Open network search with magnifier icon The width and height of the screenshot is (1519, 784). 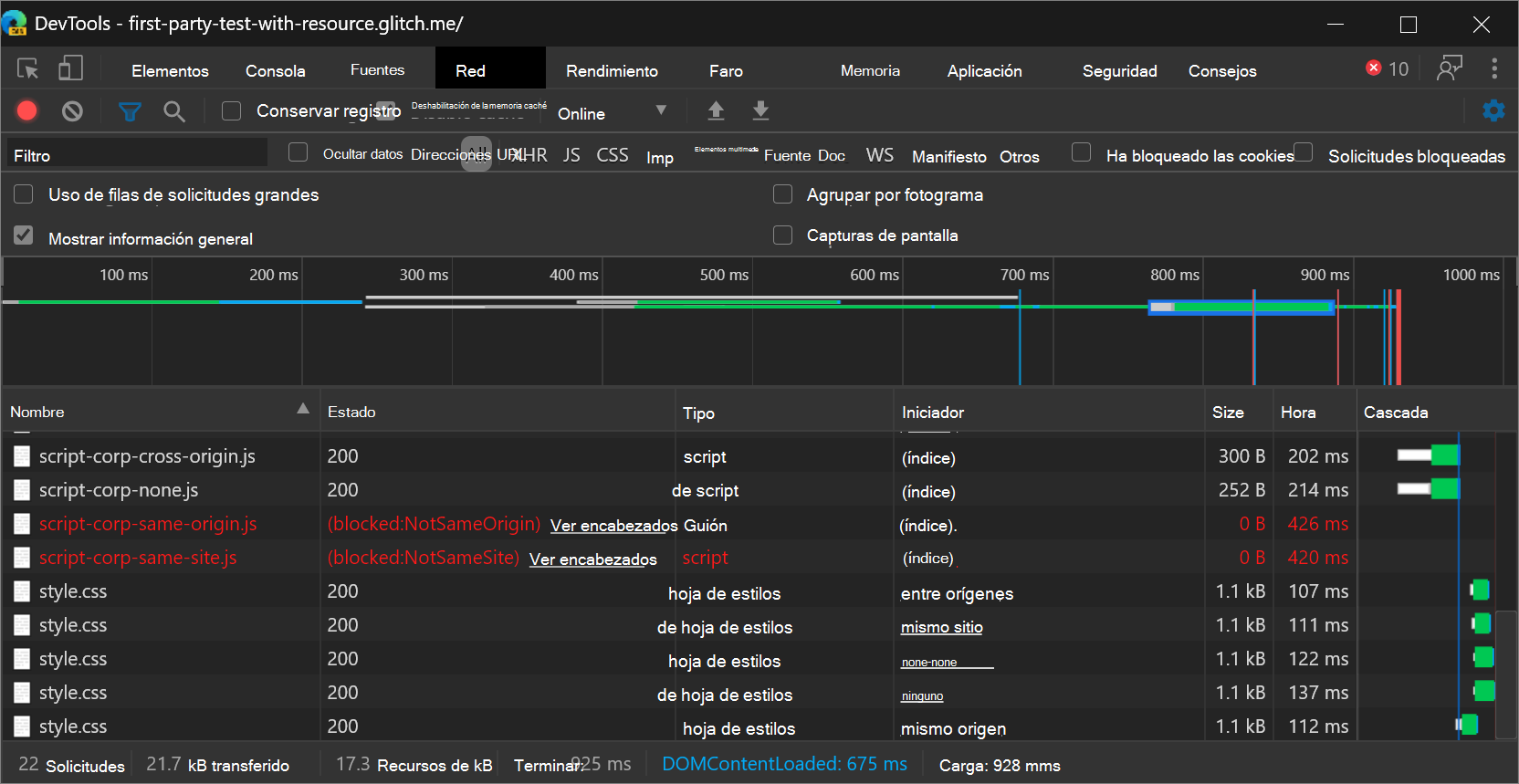coord(173,111)
